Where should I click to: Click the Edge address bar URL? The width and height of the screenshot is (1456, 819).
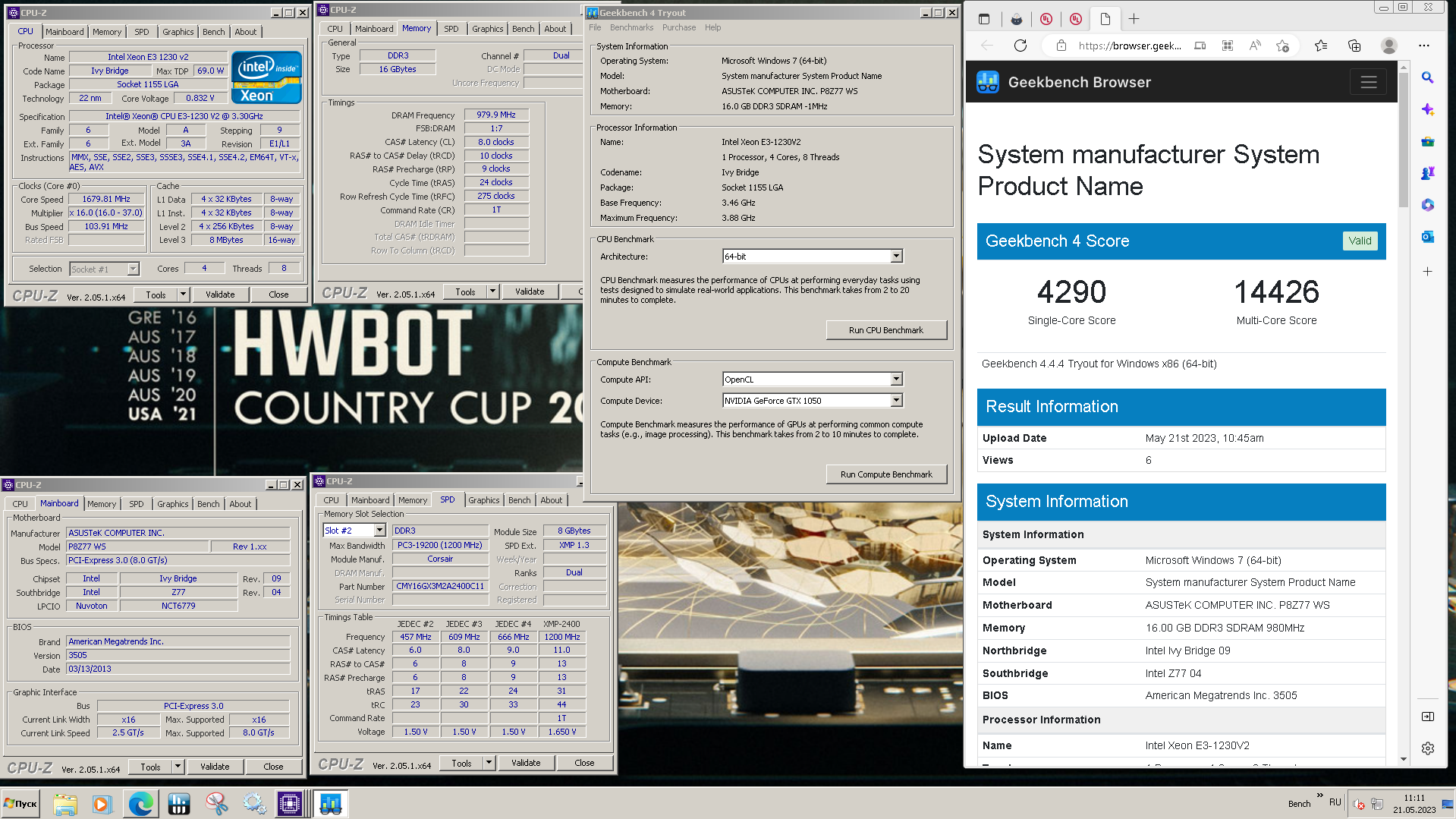pos(1129,46)
